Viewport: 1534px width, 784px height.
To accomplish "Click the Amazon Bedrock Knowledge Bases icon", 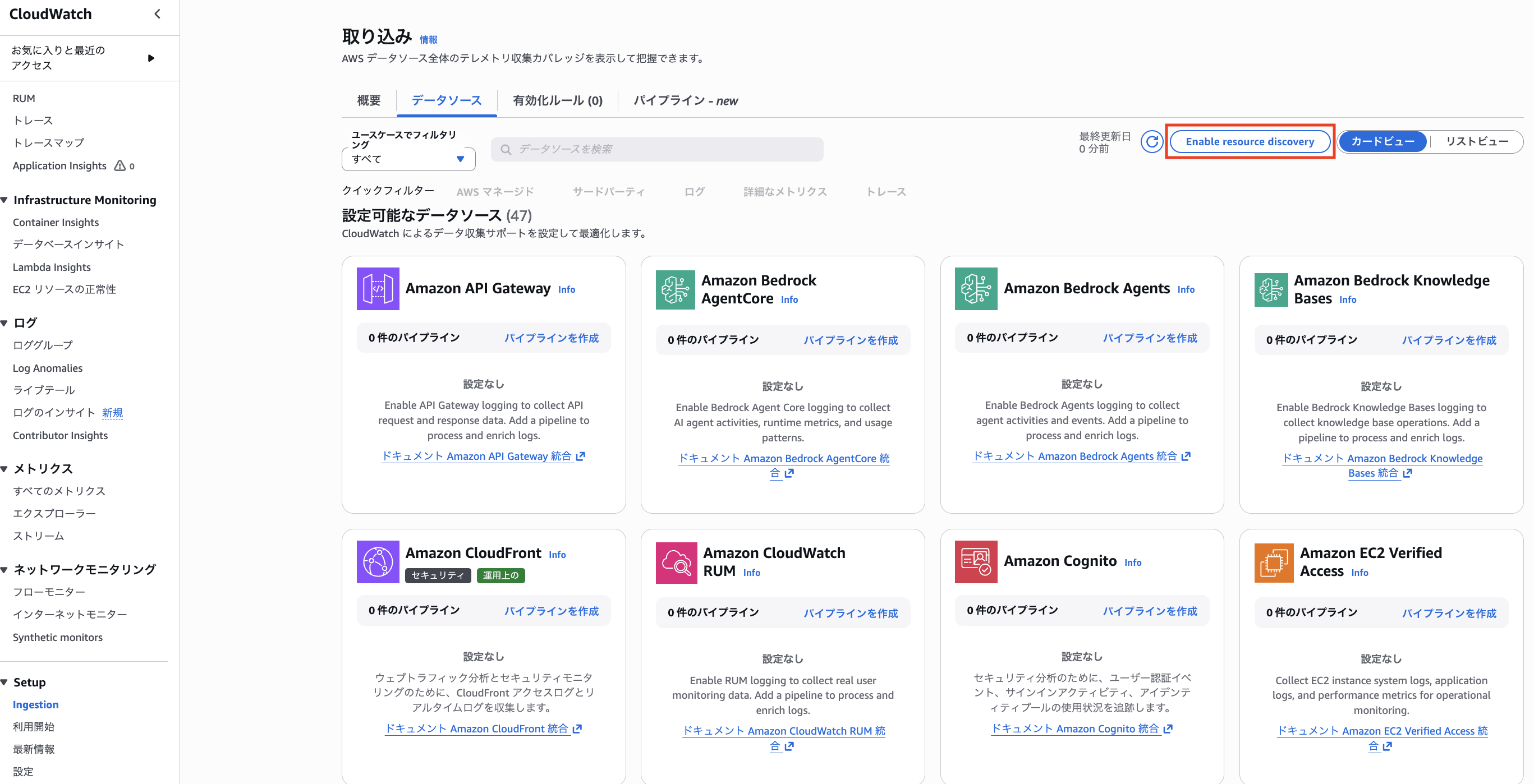I will click(x=1273, y=289).
